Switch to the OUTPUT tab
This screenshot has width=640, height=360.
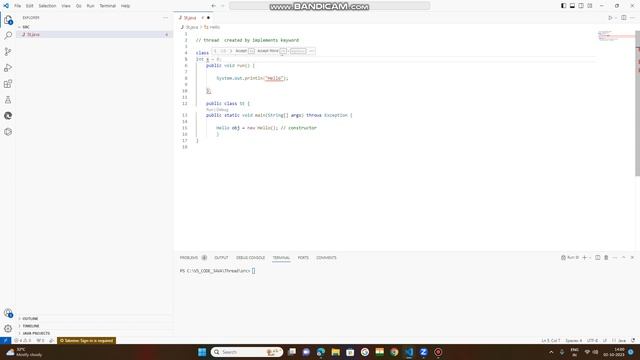pos(221,258)
